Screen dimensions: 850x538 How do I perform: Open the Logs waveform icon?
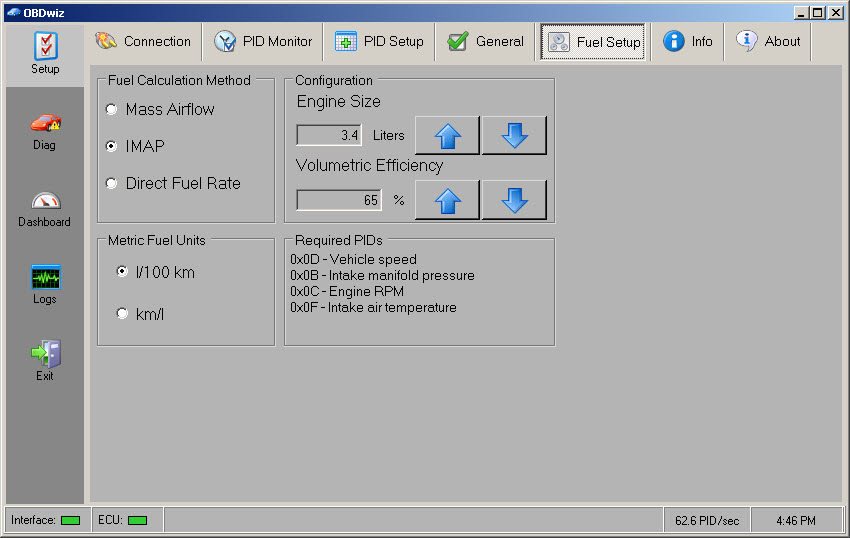pyautogui.click(x=45, y=284)
